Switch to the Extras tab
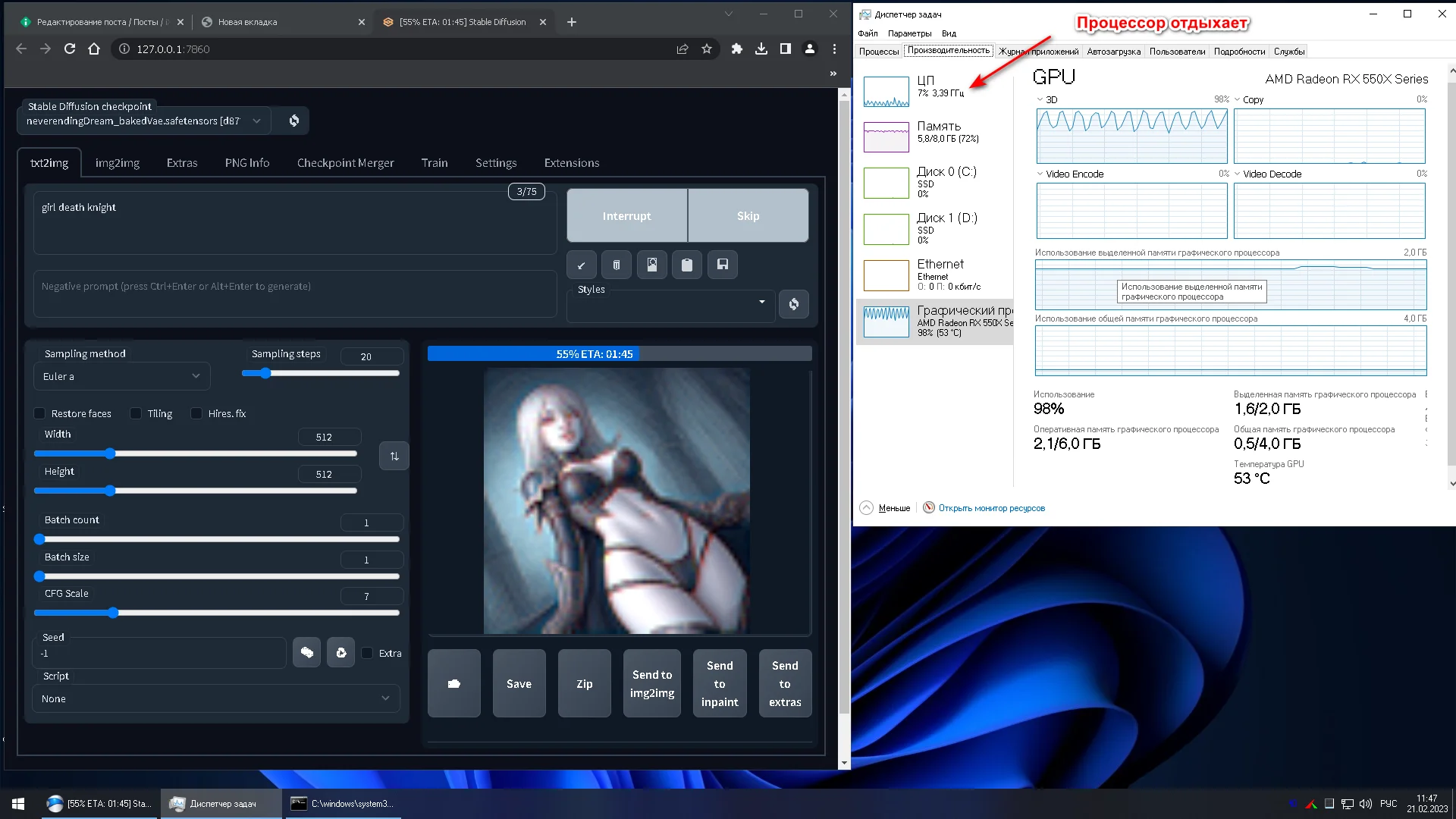Image resolution: width=1456 pixels, height=819 pixels. [182, 162]
